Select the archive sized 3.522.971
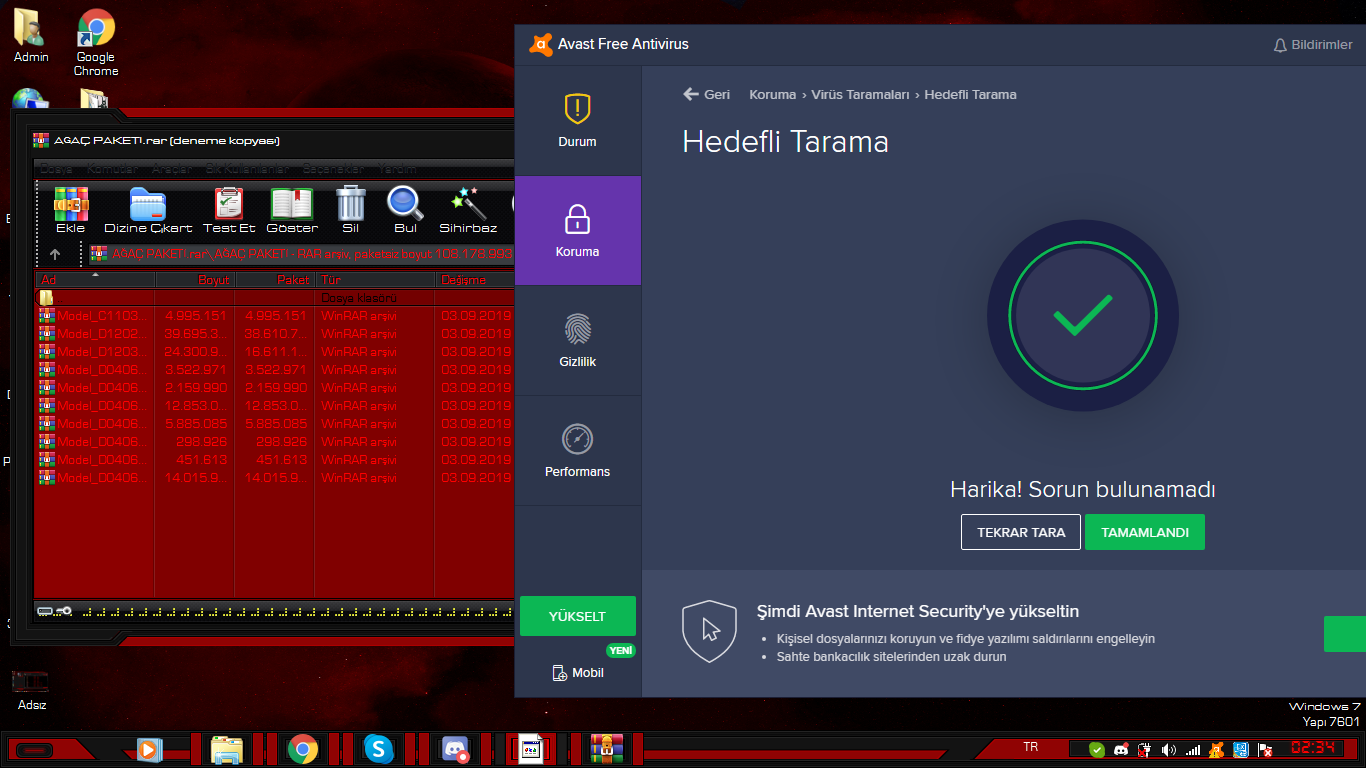The image size is (1366, 768). click(x=275, y=370)
